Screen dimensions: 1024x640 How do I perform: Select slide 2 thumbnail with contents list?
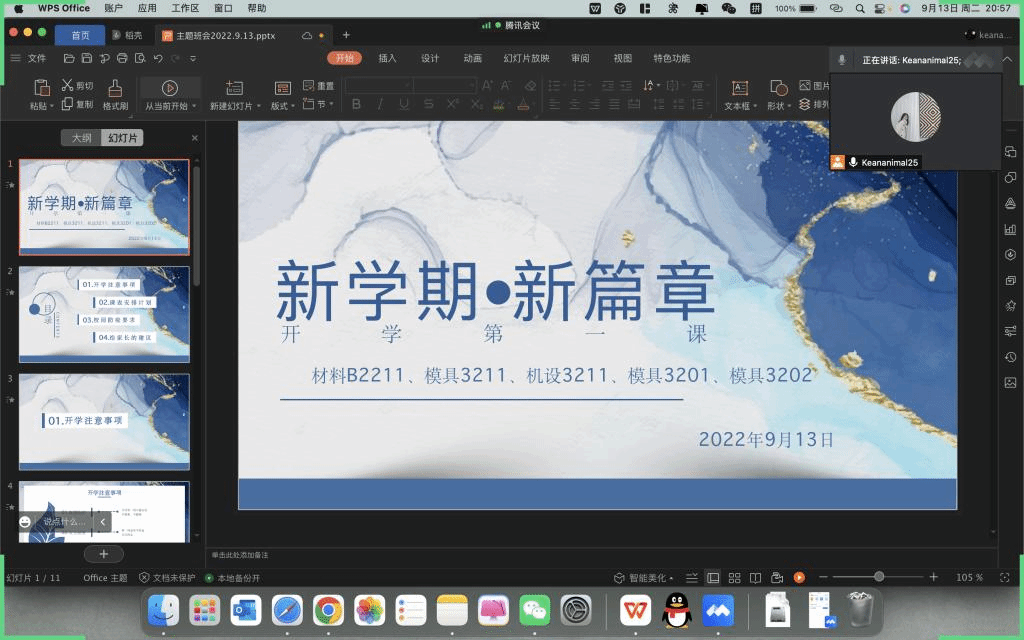pyautogui.click(x=104, y=313)
